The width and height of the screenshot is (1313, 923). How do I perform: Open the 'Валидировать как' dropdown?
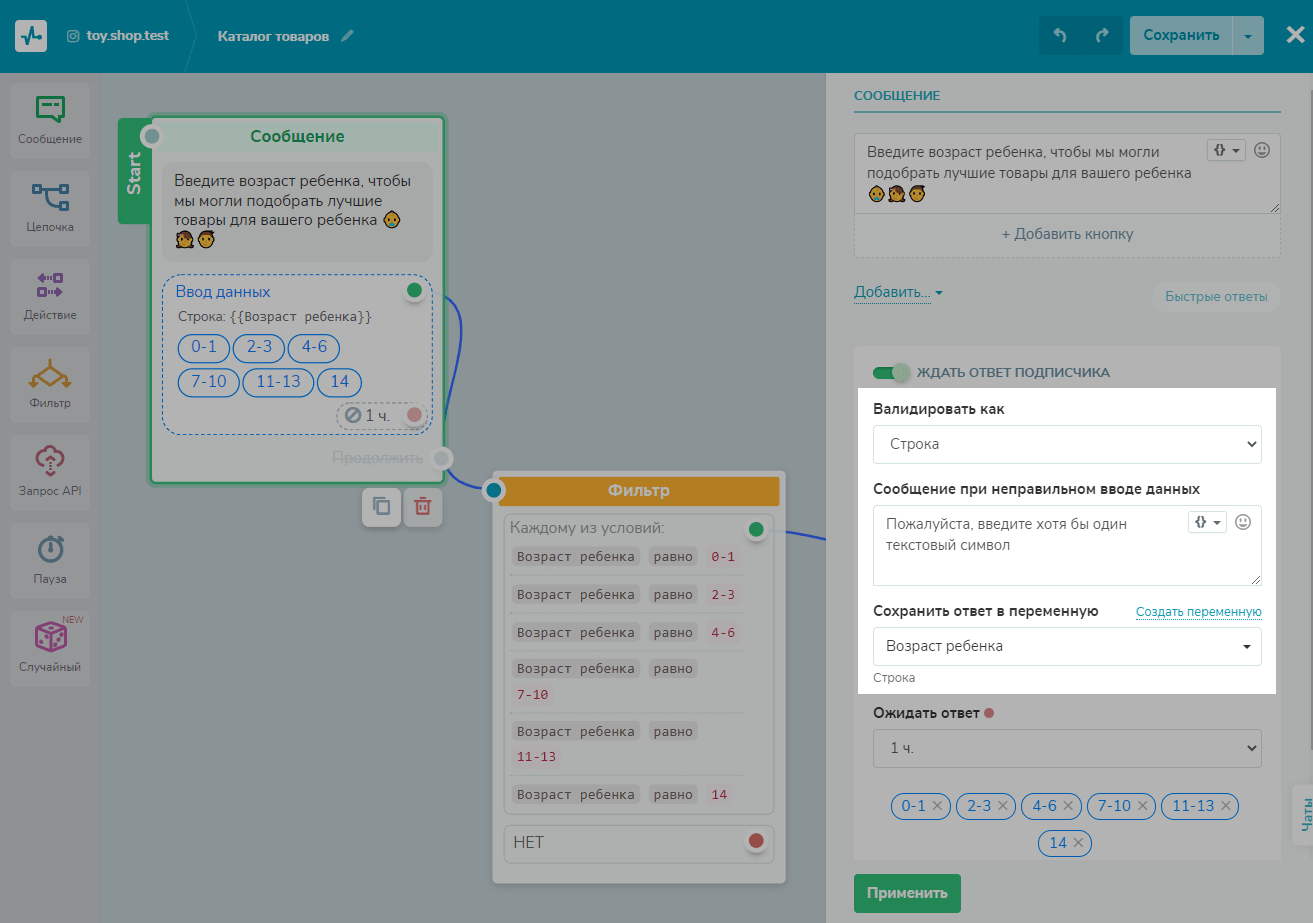click(x=1067, y=444)
